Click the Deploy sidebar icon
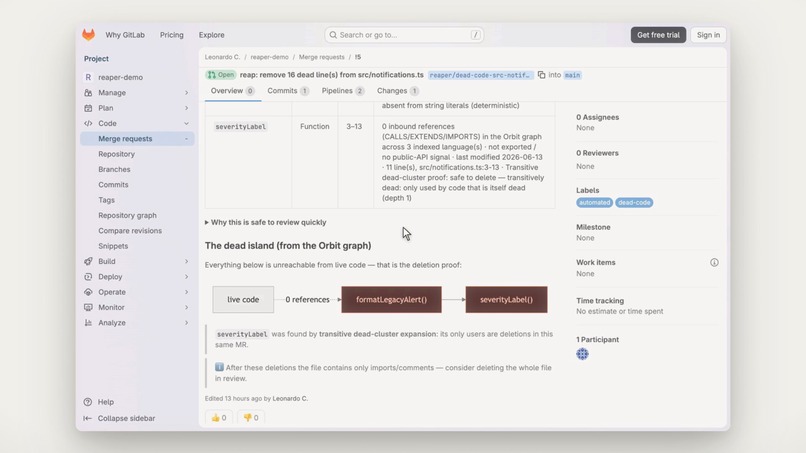Viewport: 806px width, 453px height. coord(88,277)
